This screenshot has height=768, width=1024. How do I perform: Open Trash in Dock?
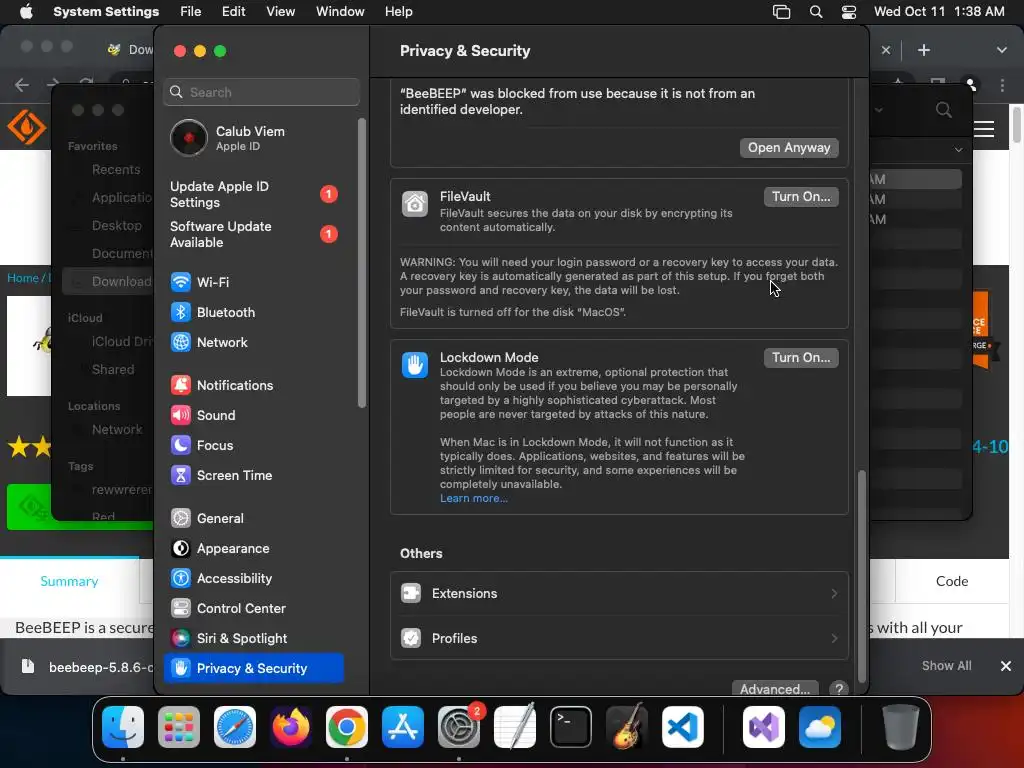pos(901,727)
